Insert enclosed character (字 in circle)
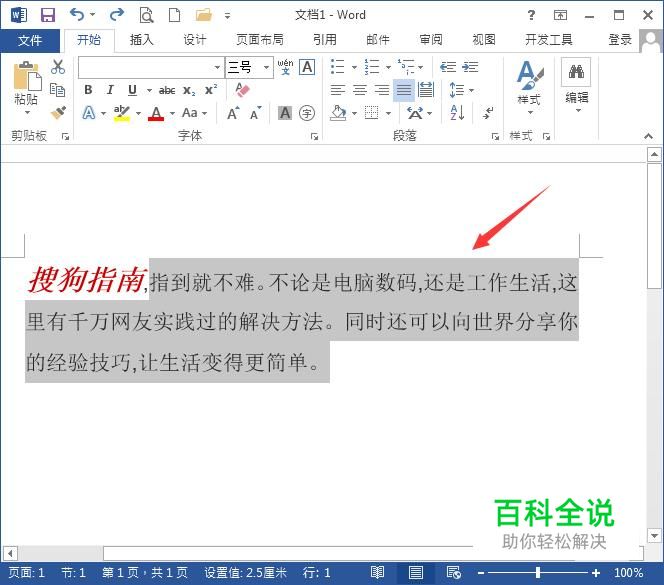The height and width of the screenshot is (585, 664). pos(307,113)
